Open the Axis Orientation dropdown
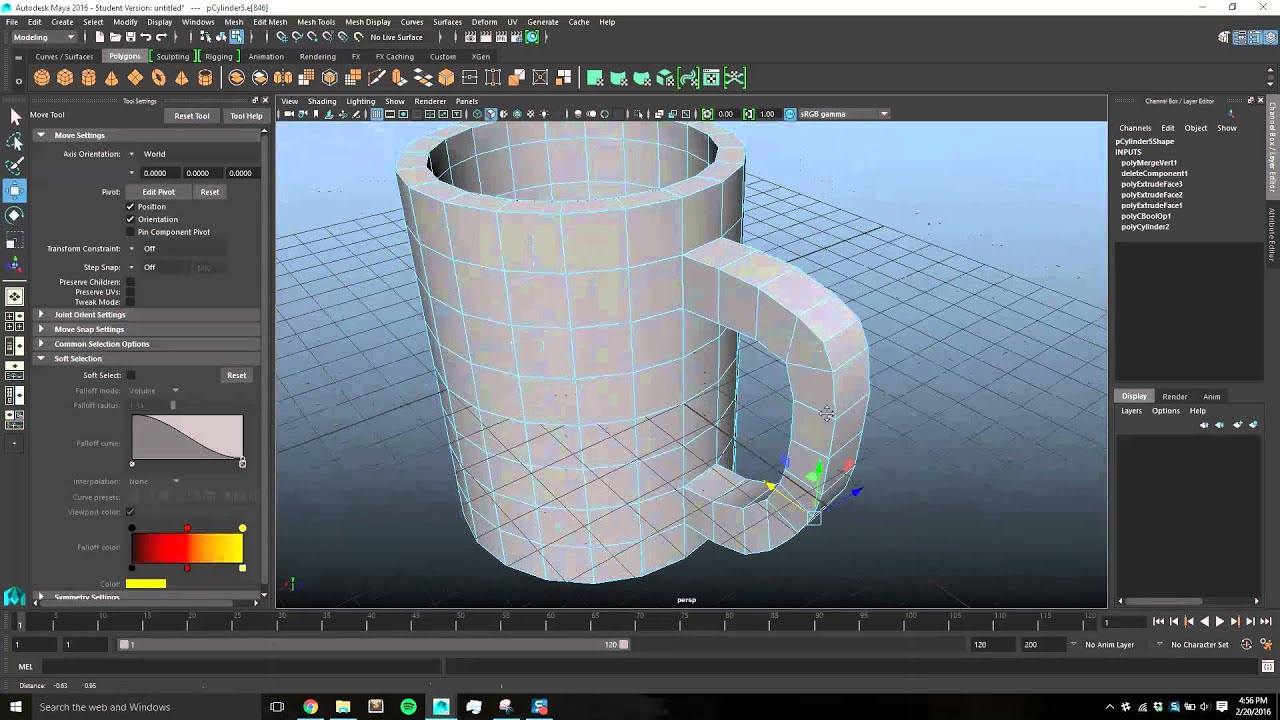The height and width of the screenshot is (720, 1280). pos(131,154)
